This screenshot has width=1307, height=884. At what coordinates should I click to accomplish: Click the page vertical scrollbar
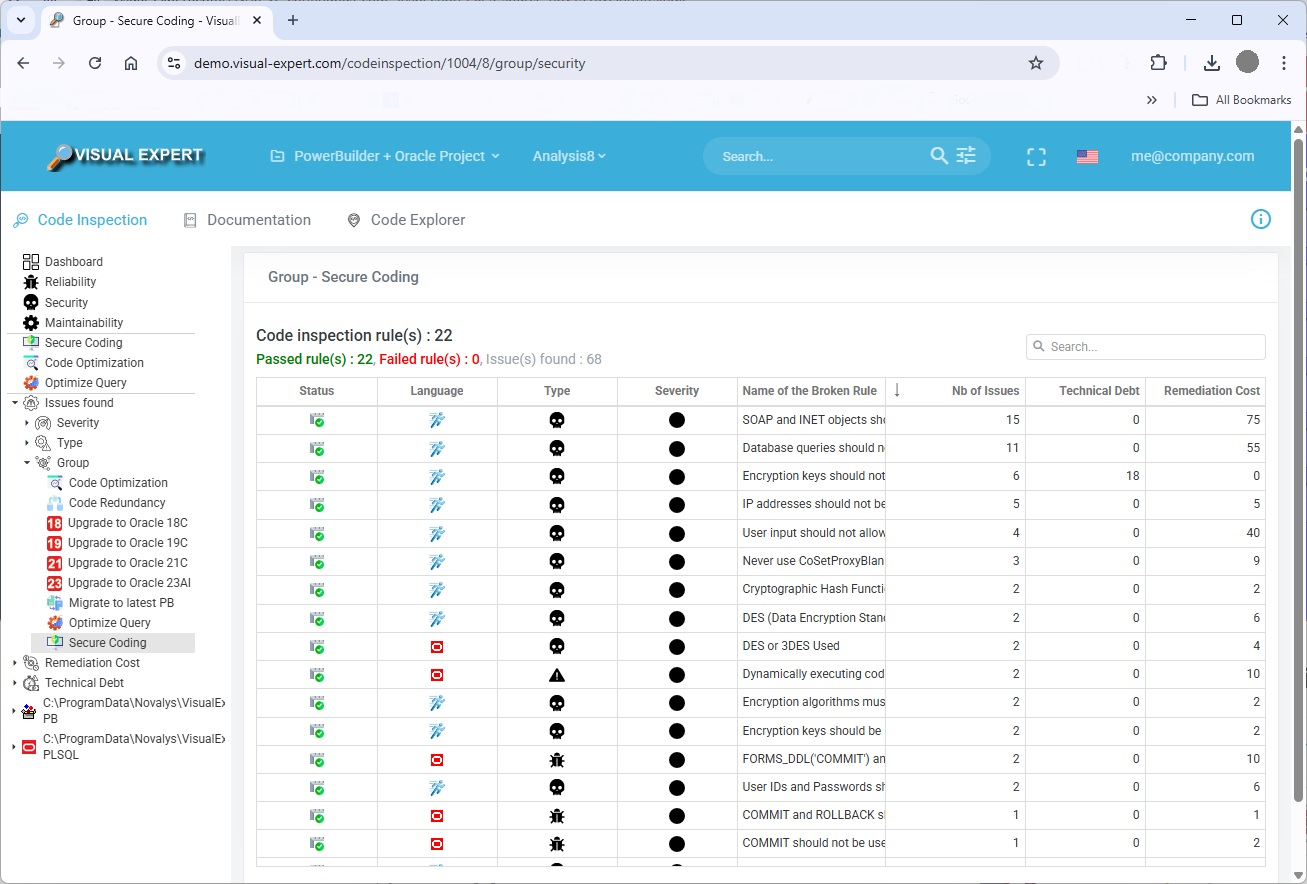tap(1298, 450)
